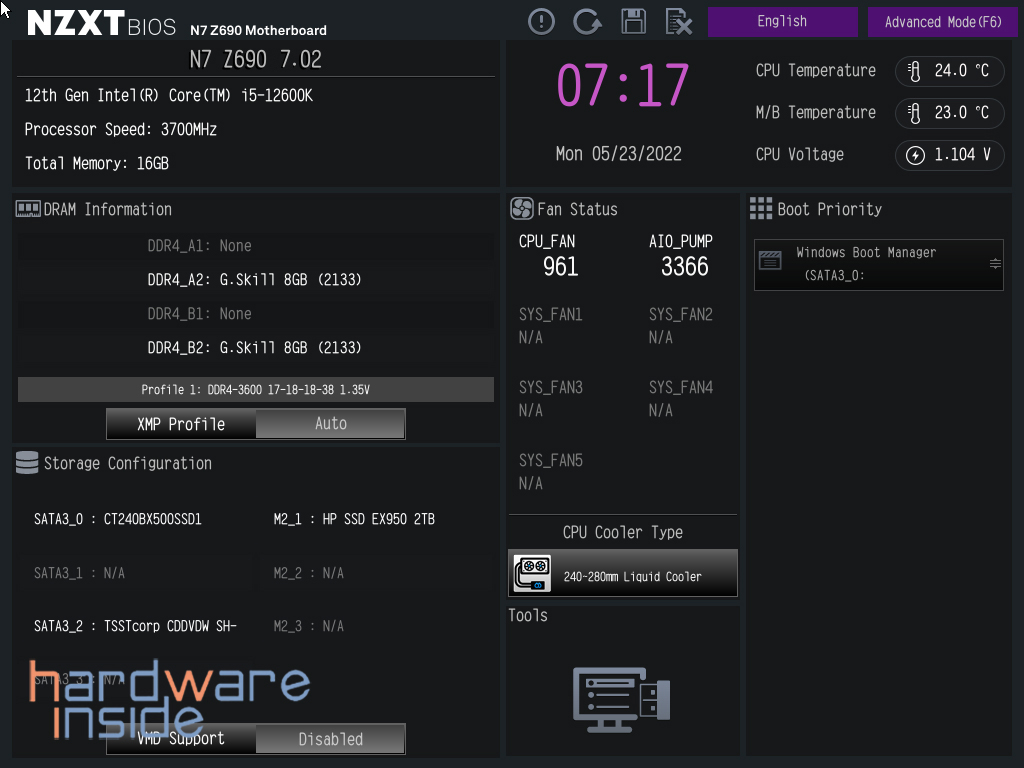The height and width of the screenshot is (768, 1024).
Task: Click the circular arrow reload defaults icon
Action: [587, 21]
